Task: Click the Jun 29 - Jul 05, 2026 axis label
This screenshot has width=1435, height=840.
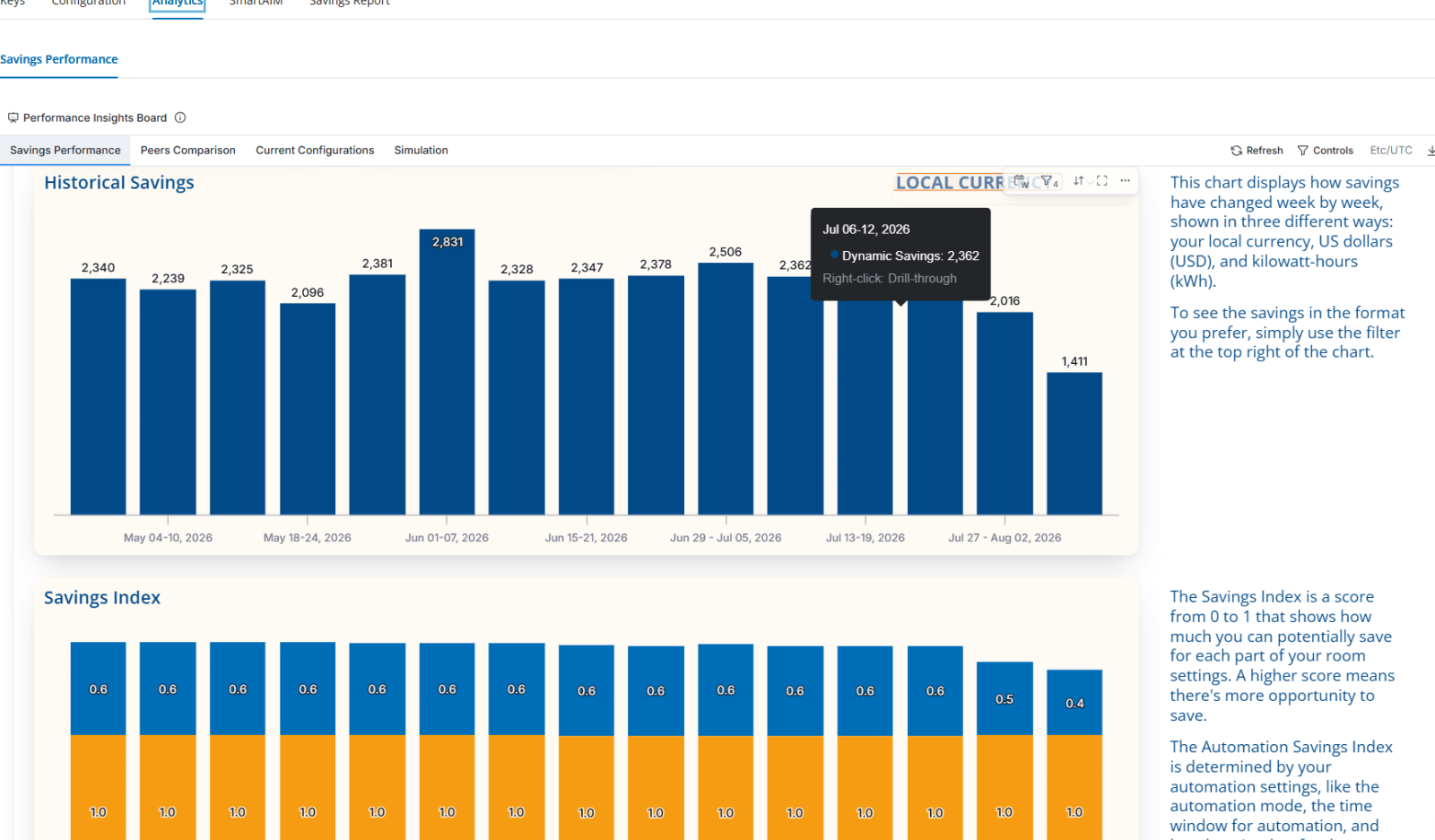Action: (726, 538)
